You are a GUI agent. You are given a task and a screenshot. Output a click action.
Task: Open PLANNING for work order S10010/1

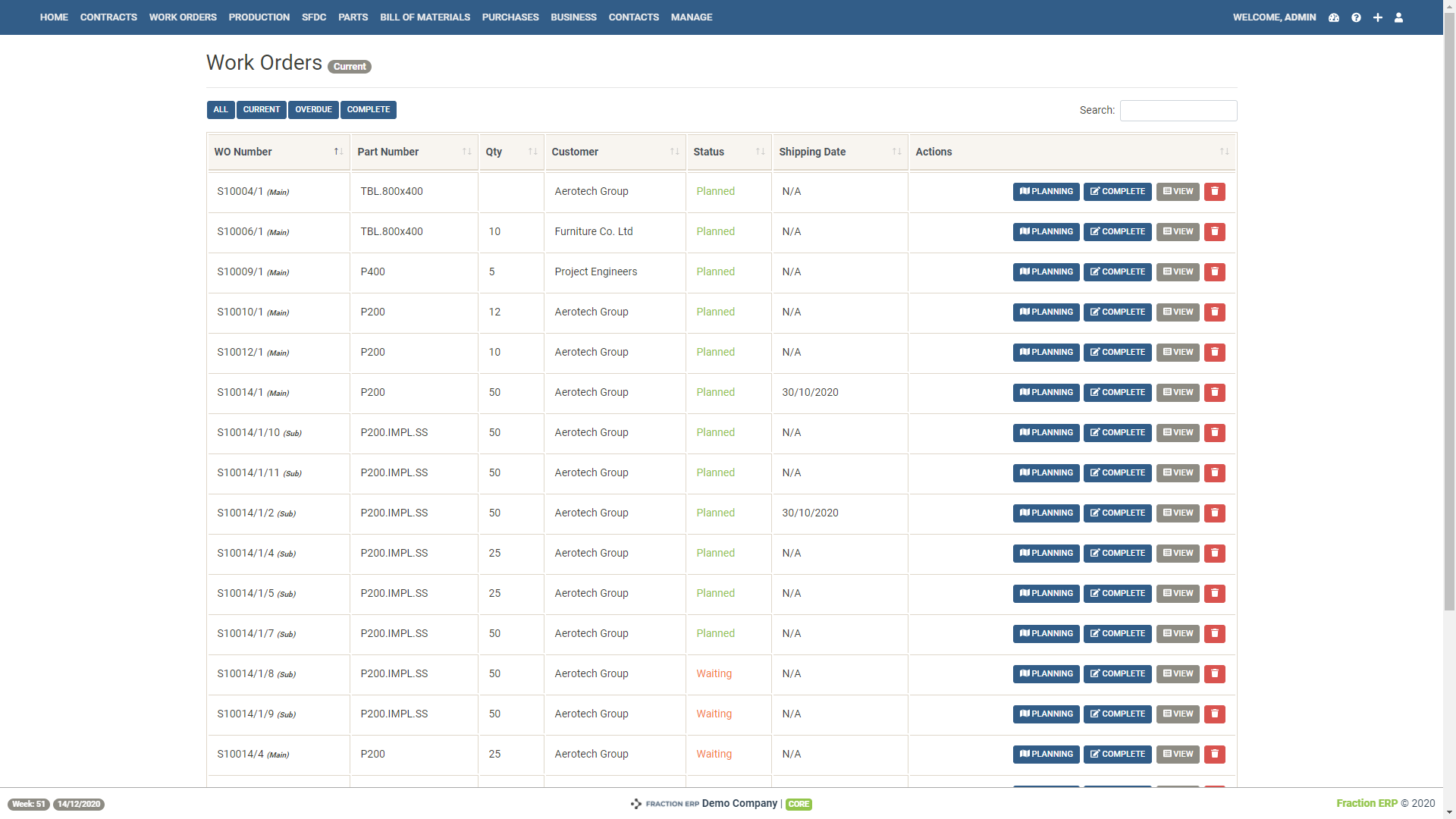1046,312
